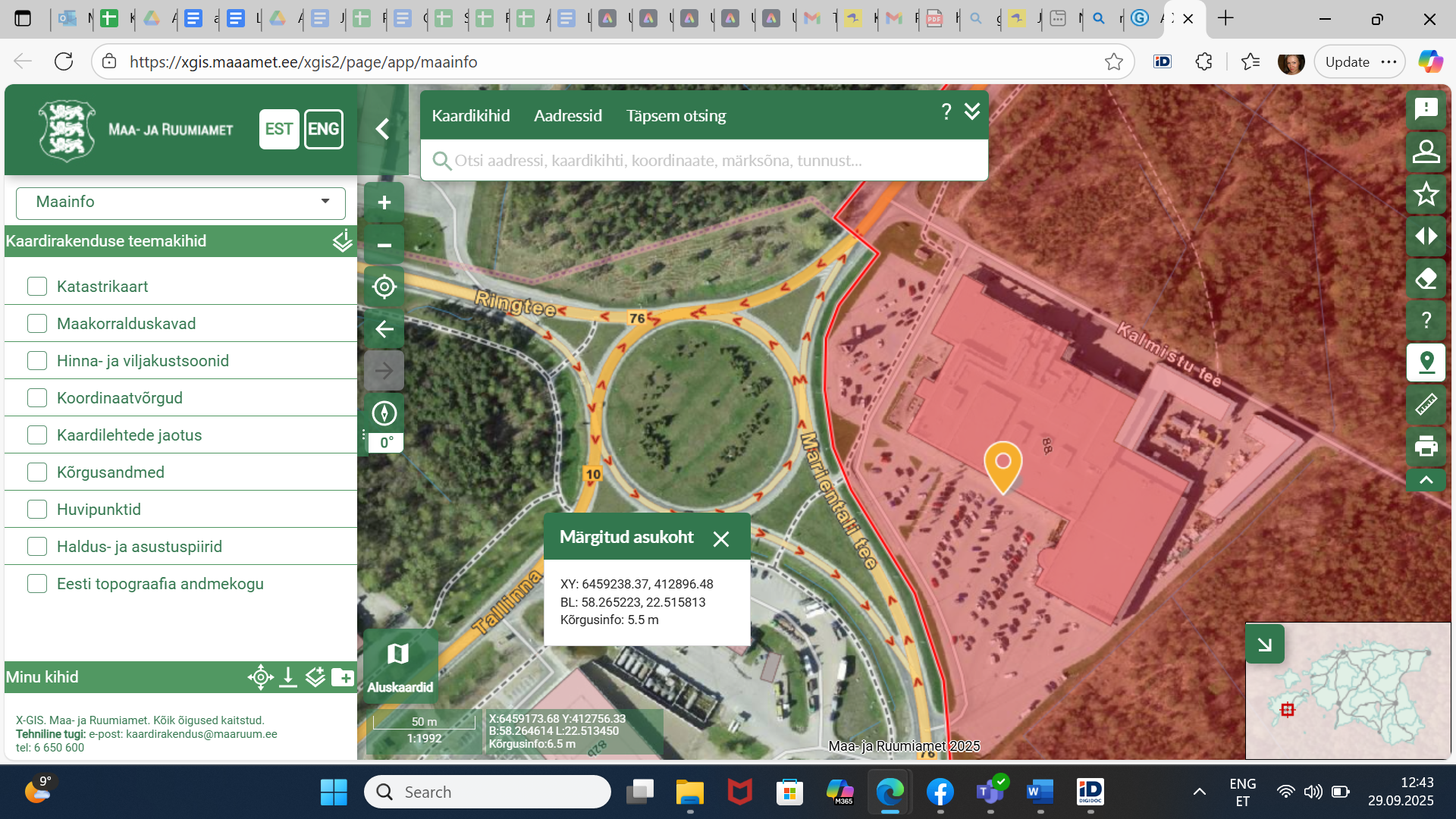Expand the search panel double chevron
Screen dimensions: 1456x819
click(972, 112)
